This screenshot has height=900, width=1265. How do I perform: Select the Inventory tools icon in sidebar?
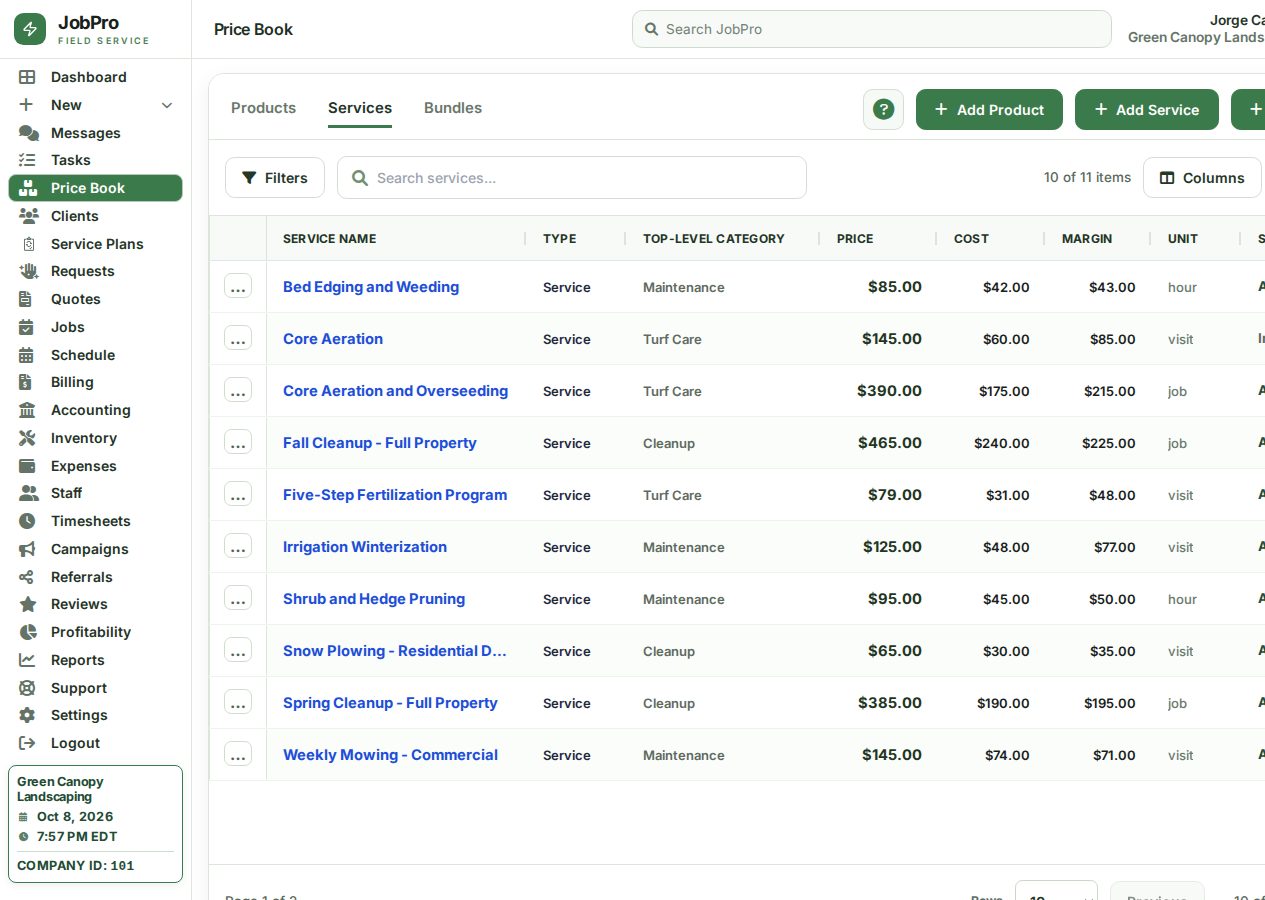(x=28, y=438)
